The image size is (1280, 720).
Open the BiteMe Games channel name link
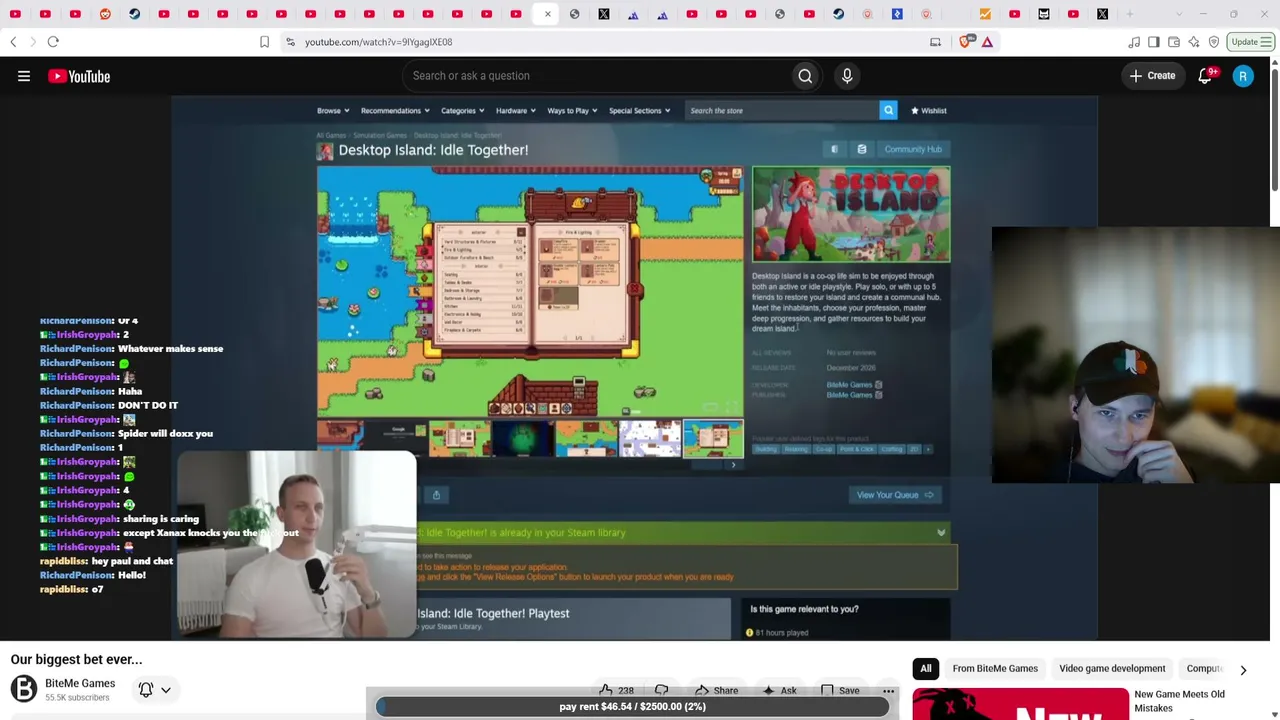[x=80, y=683]
